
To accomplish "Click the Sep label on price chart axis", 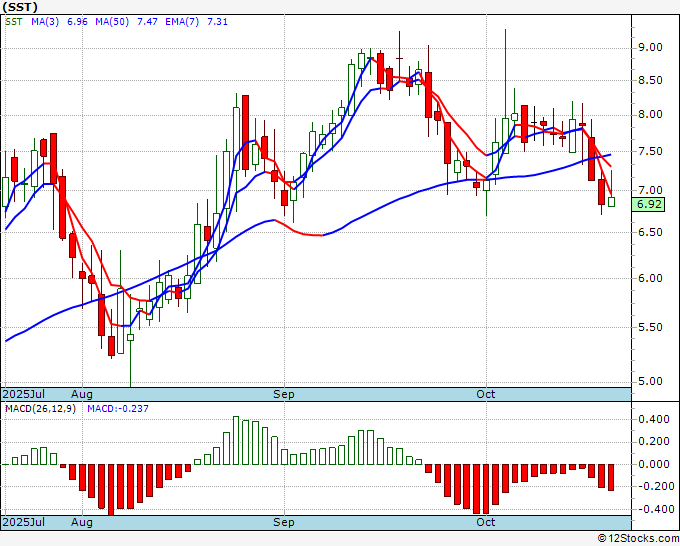I will click(284, 394).
